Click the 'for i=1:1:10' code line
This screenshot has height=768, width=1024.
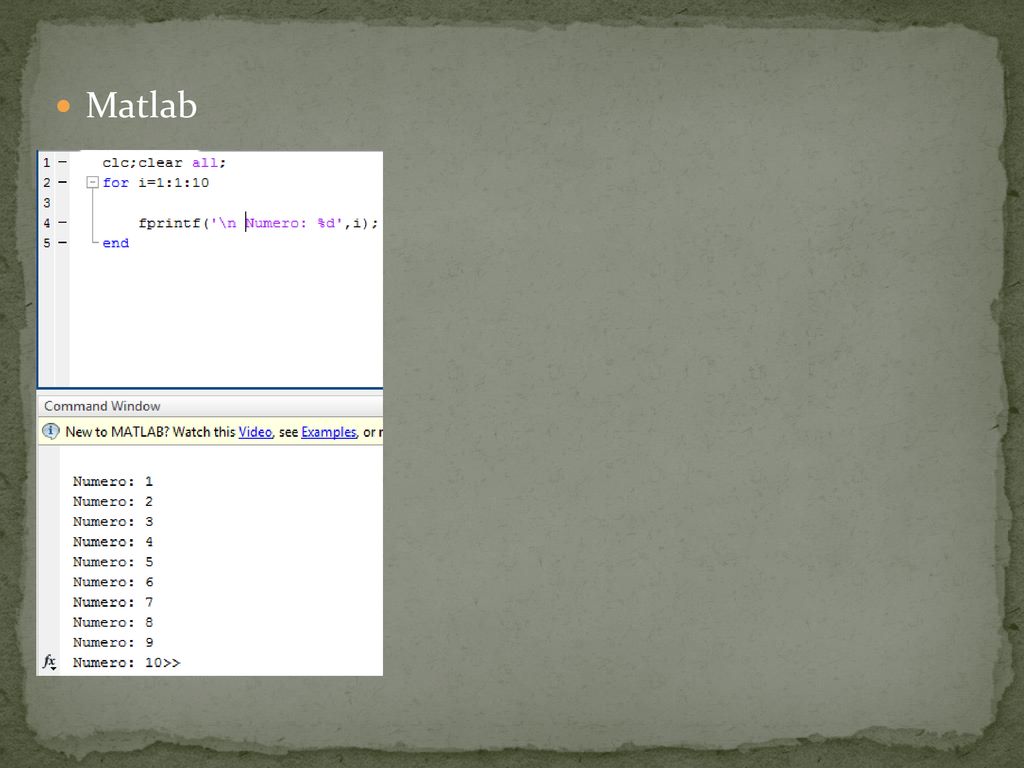[x=155, y=183]
